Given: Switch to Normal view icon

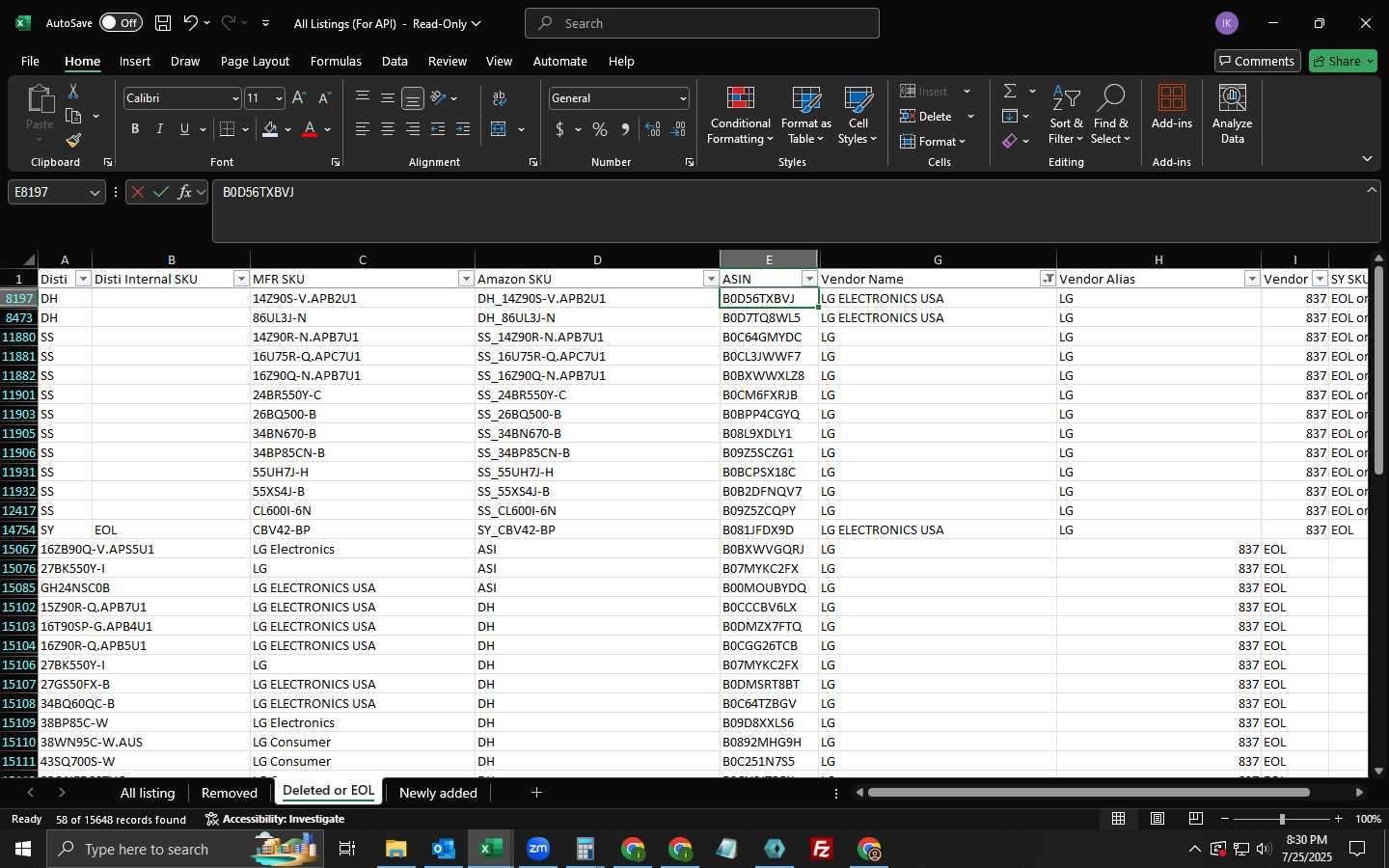Looking at the screenshot, I should click(1119, 819).
